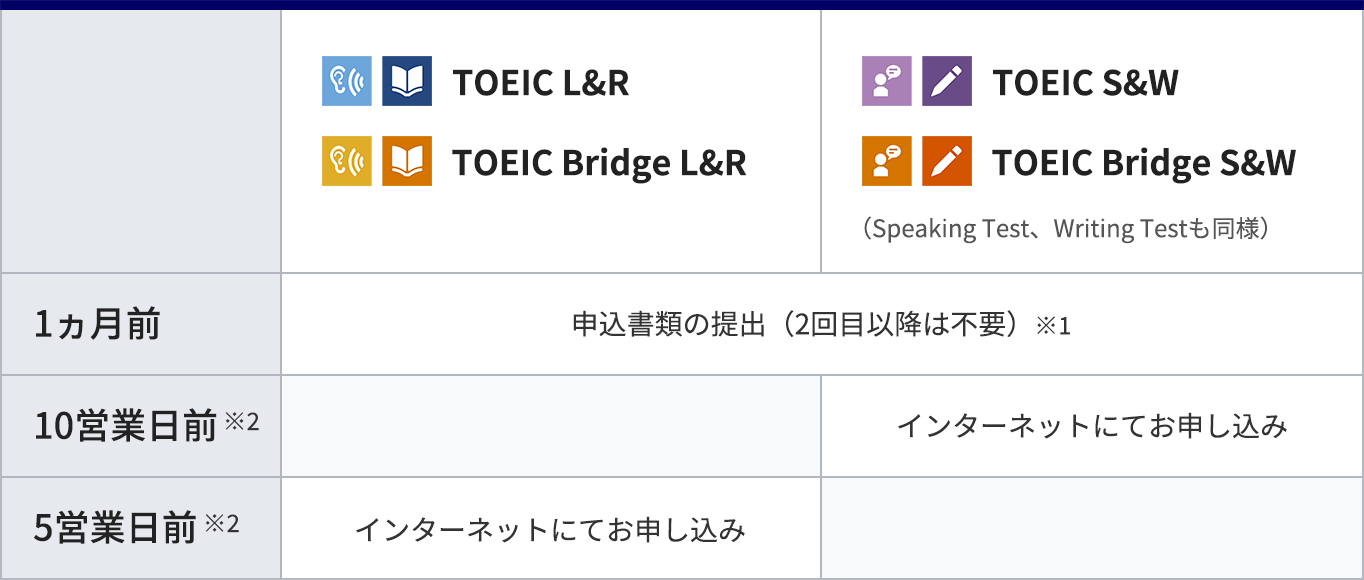Click the orange Bridge writing pencil icon
The width and height of the screenshot is (1364, 580).
tap(947, 161)
